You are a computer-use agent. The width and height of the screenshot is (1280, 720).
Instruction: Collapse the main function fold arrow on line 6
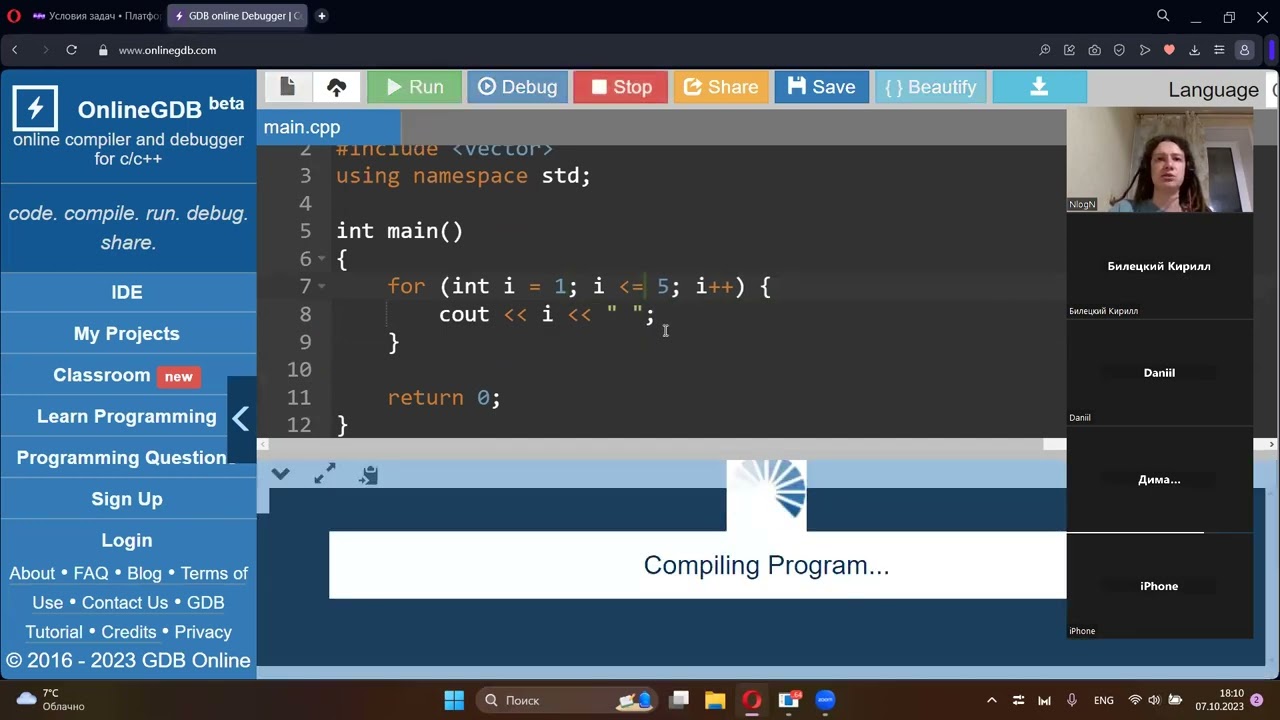tap(322, 259)
